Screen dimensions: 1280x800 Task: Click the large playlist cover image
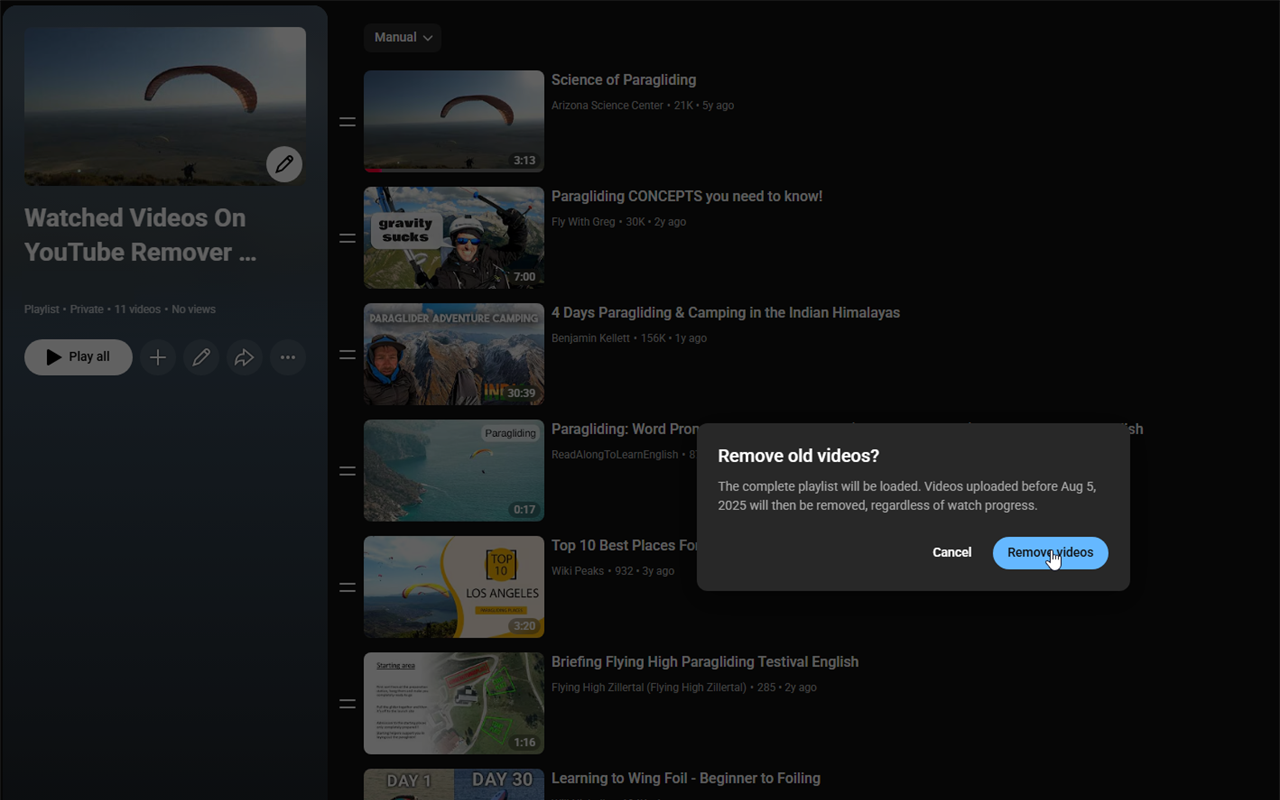pyautogui.click(x=165, y=106)
